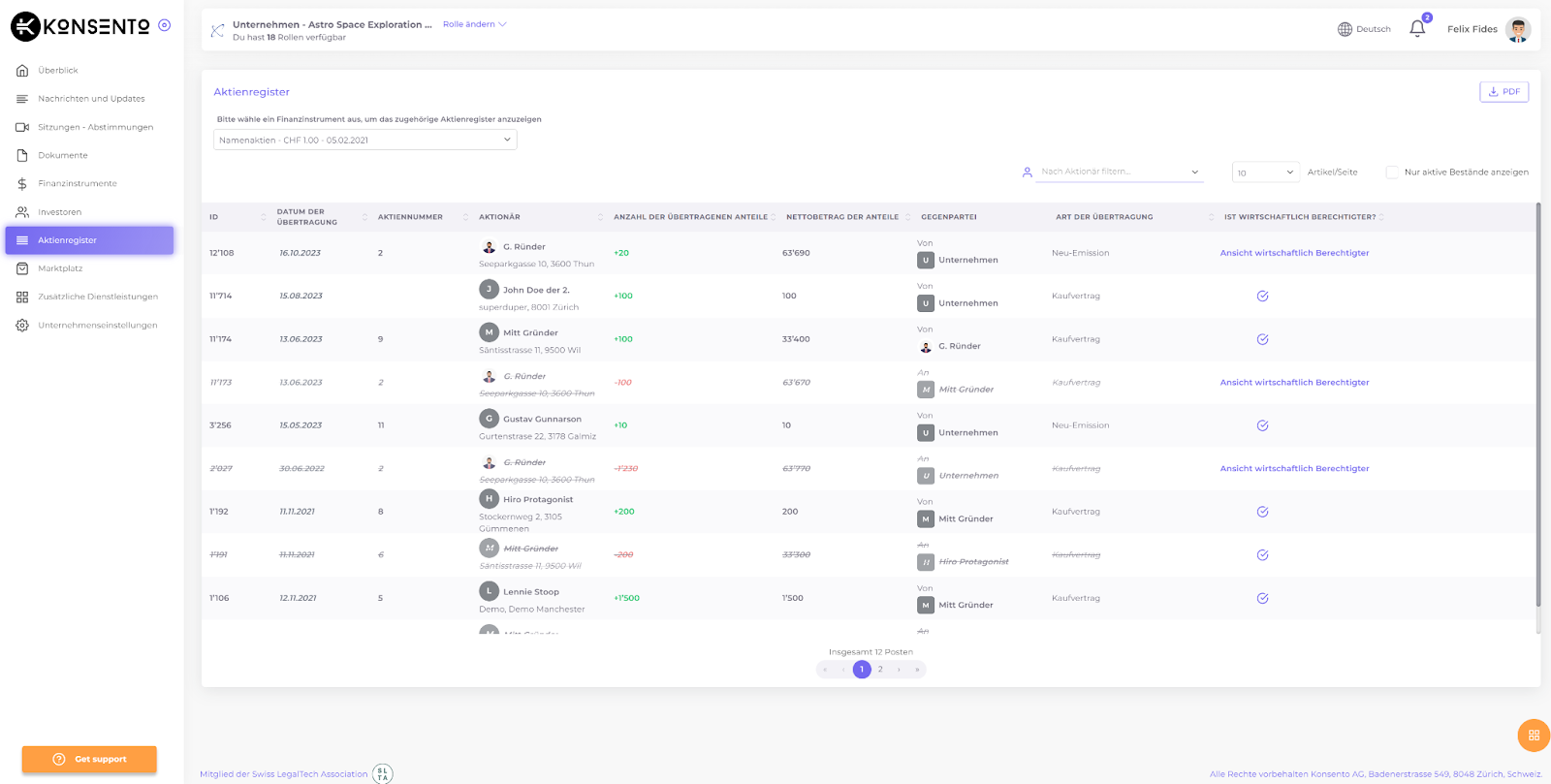Click the Get support button
The image size is (1551, 784).
[x=89, y=759]
